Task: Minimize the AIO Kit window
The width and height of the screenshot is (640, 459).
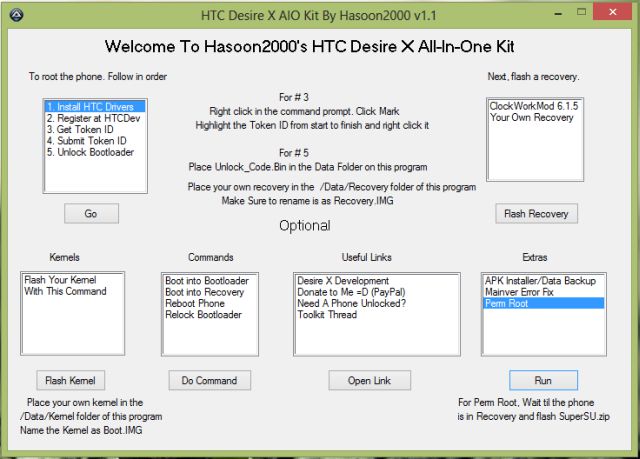Action: pyautogui.click(x=559, y=13)
